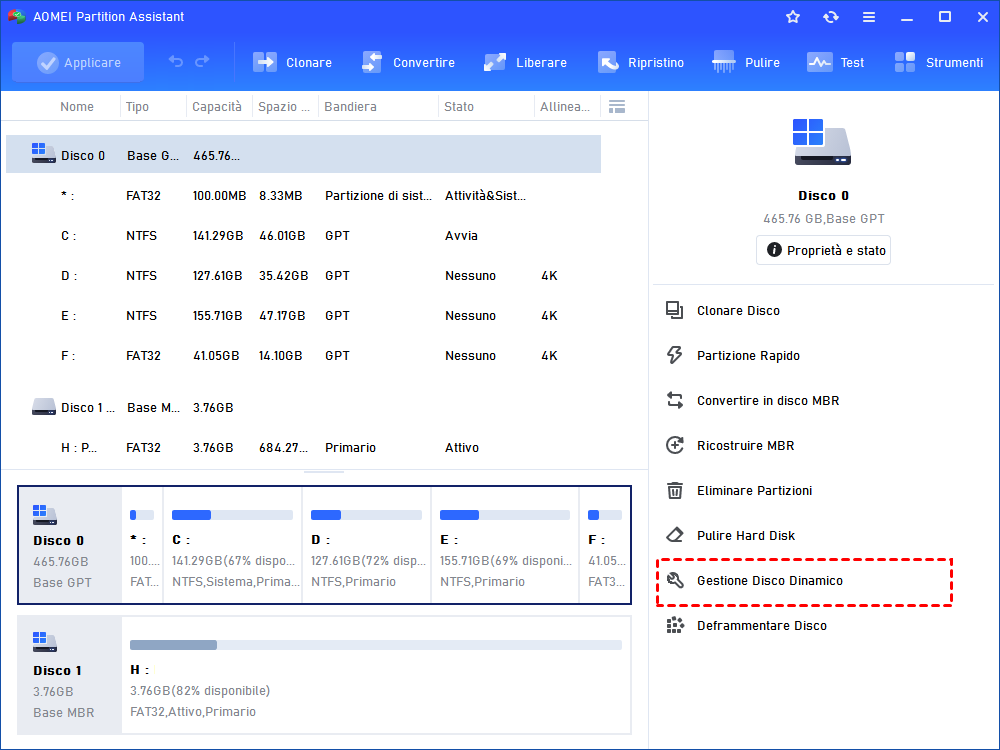Viewport: 1000px width, 750px height.
Task: Select the * : partition block in disk map
Action: (142, 545)
